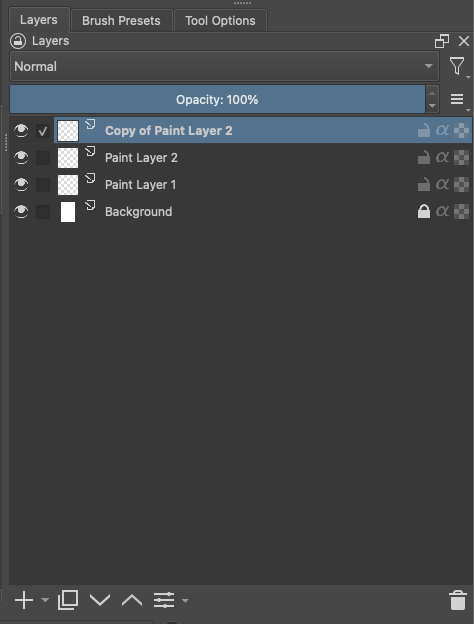
Task: Toggle alpha lock on Paint Layer 1
Action: 461,185
